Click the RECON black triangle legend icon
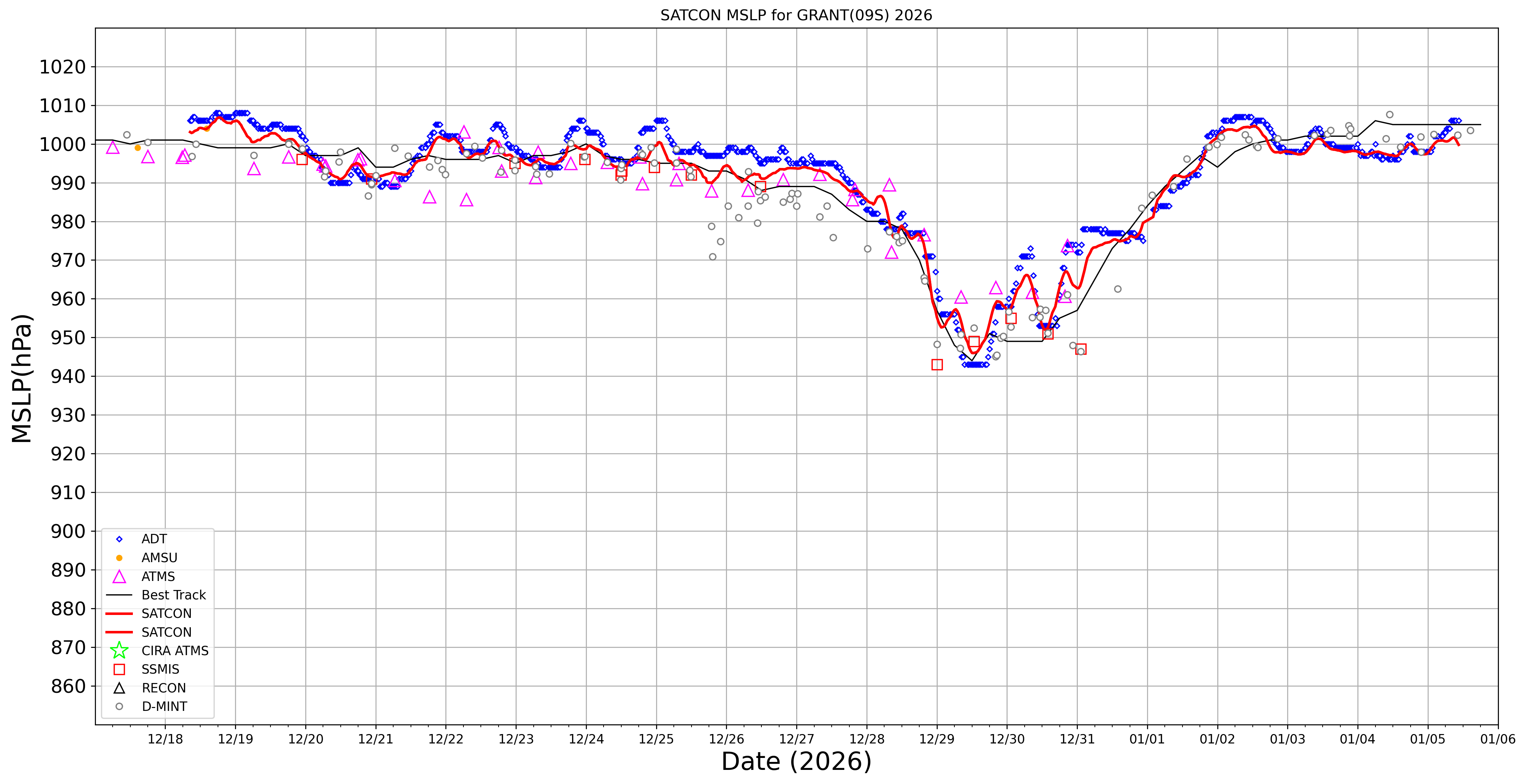 click(x=119, y=688)
